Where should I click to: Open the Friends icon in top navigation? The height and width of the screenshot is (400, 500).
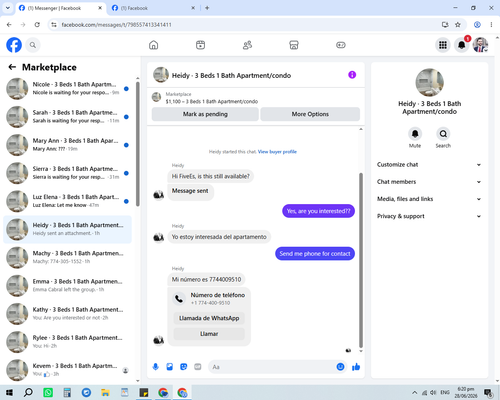pos(247,45)
